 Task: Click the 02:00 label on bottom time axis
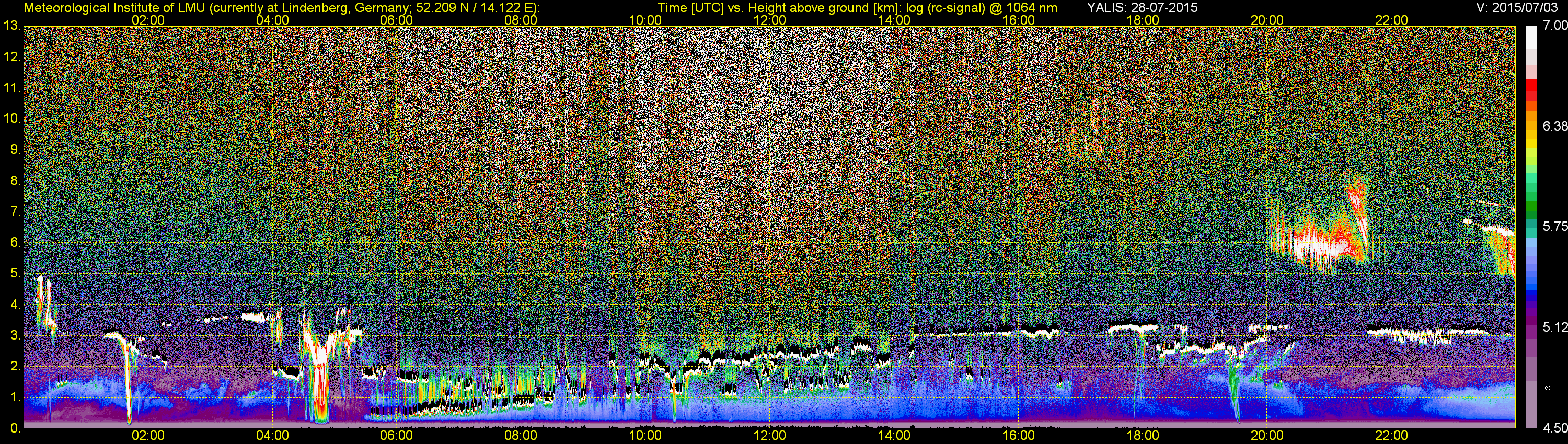pos(148,436)
